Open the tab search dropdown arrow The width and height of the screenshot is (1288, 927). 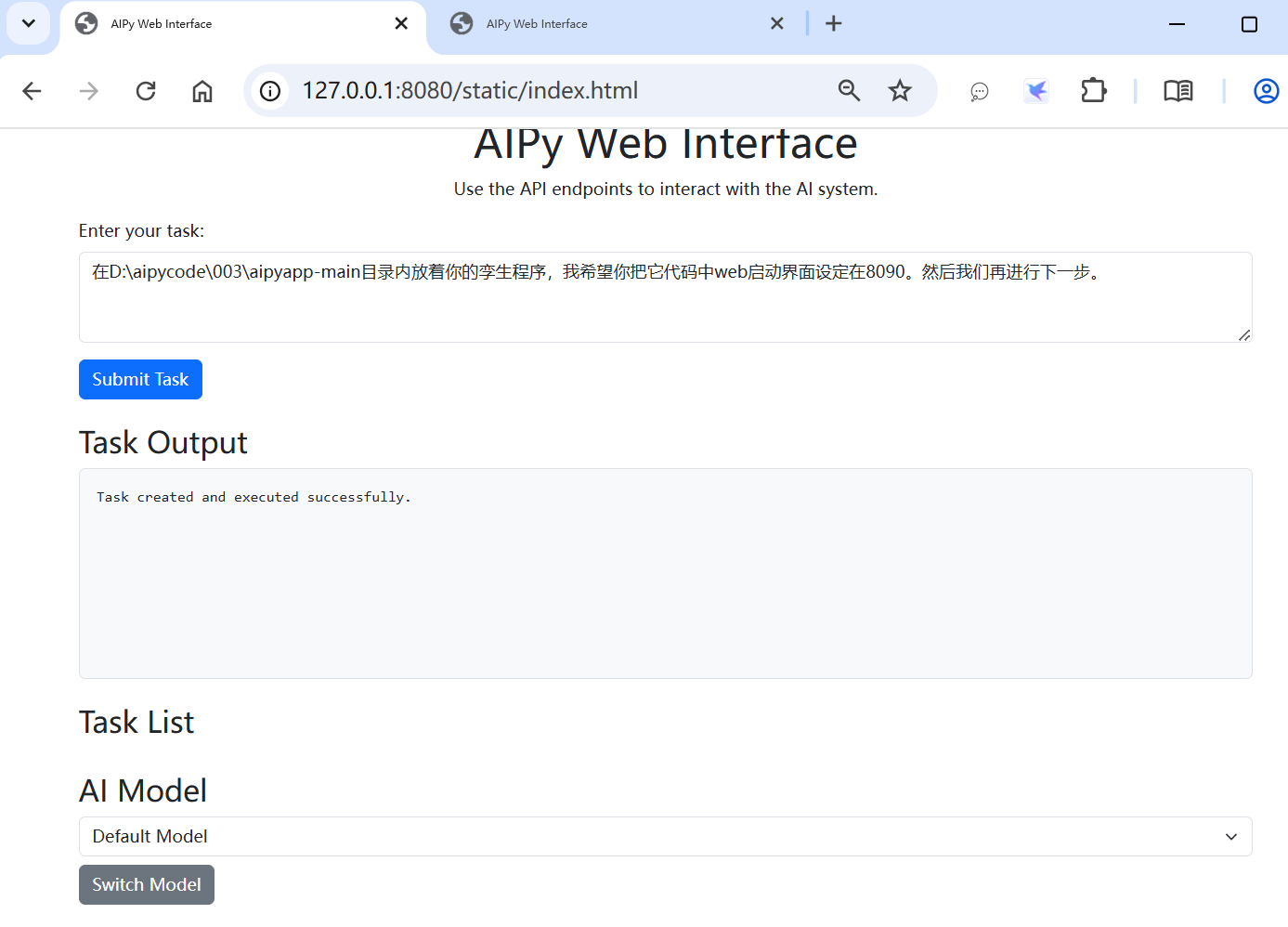tap(29, 23)
